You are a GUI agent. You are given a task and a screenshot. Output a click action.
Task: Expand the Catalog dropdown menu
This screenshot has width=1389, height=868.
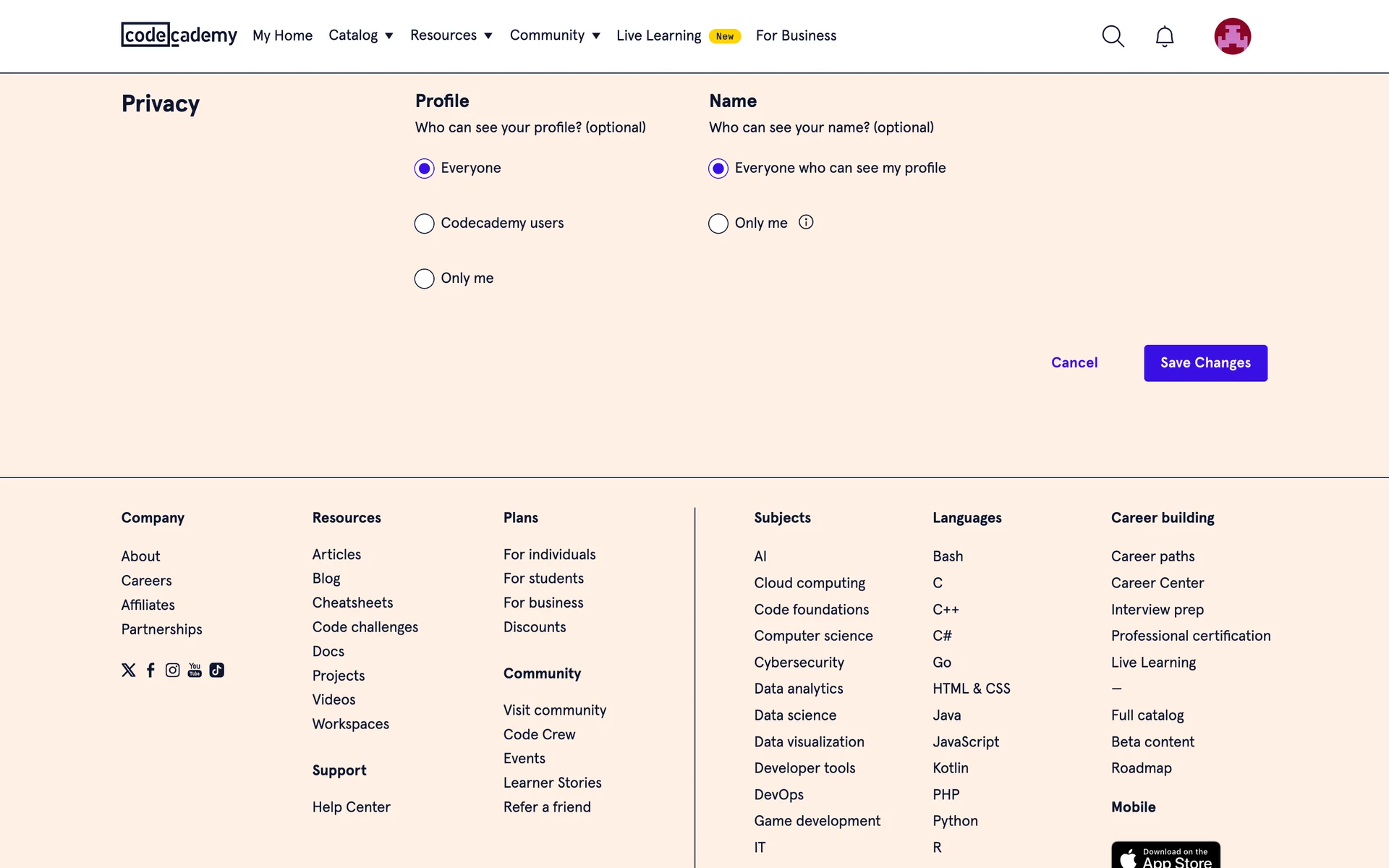pyautogui.click(x=360, y=35)
